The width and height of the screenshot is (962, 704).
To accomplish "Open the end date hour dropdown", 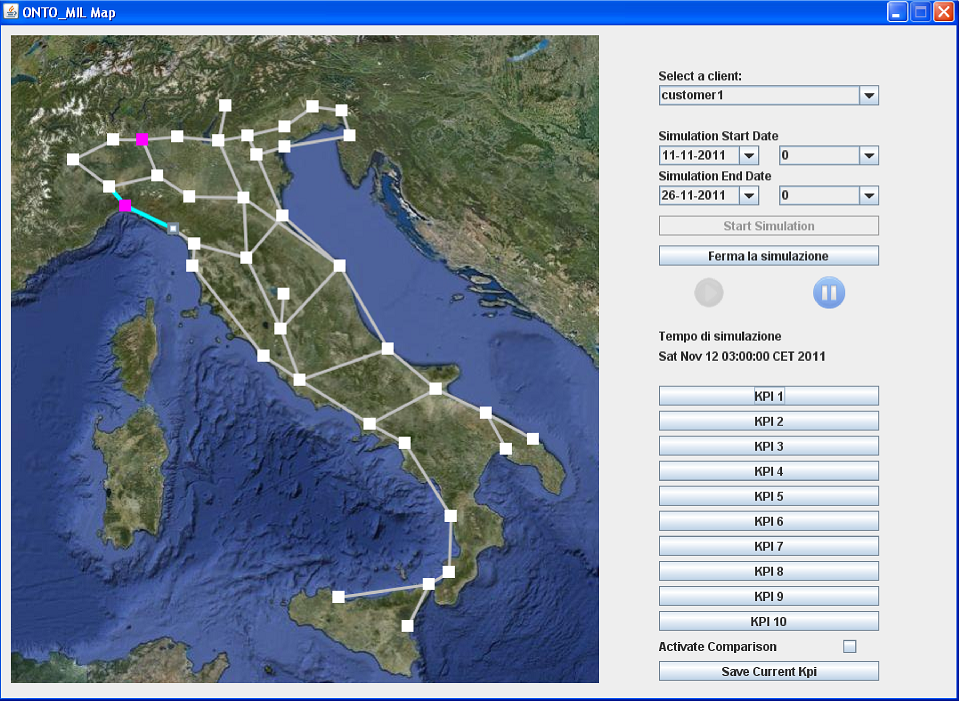I will 869,196.
